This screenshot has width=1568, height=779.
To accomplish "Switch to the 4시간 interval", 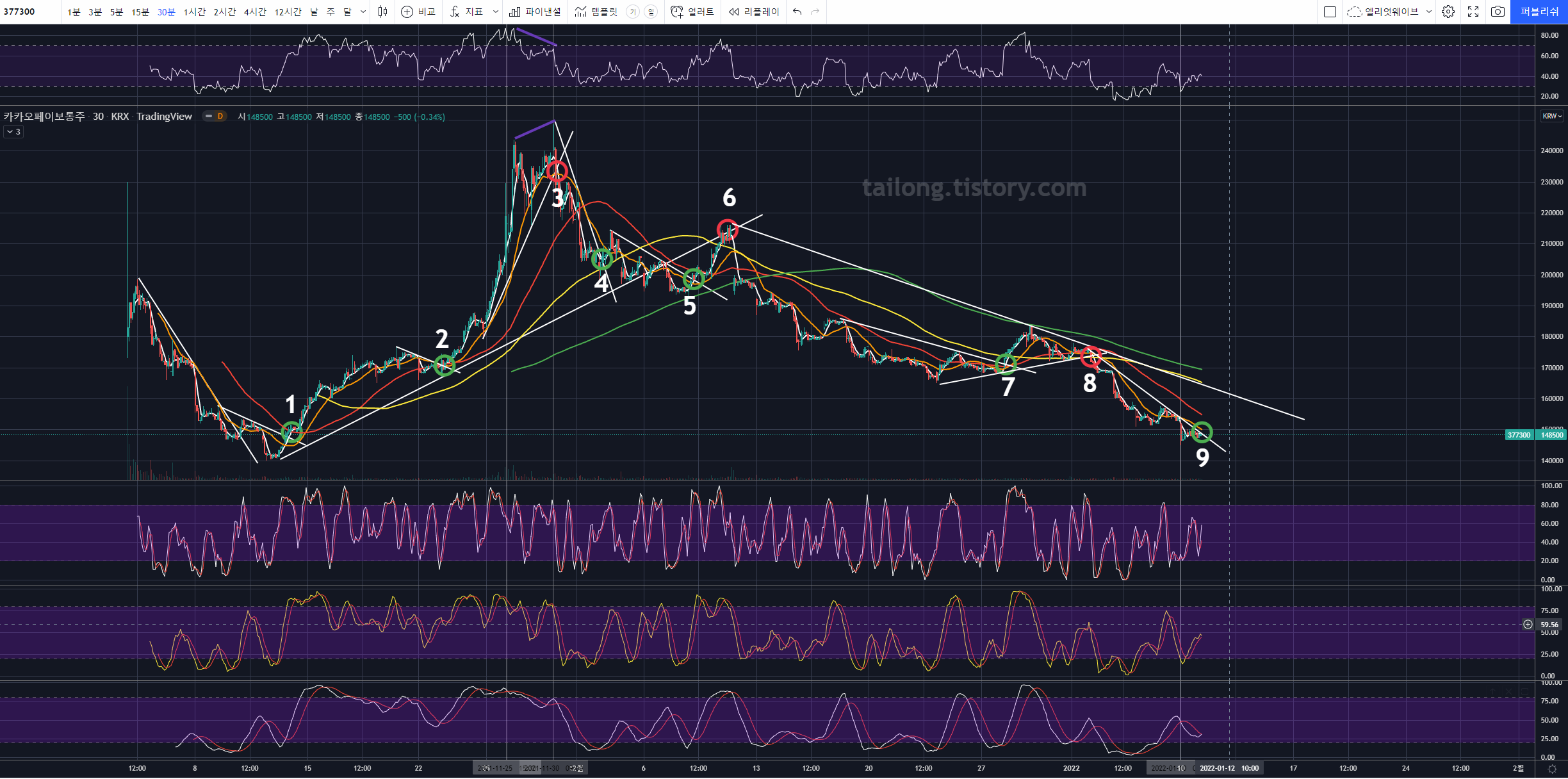I will coord(255,12).
